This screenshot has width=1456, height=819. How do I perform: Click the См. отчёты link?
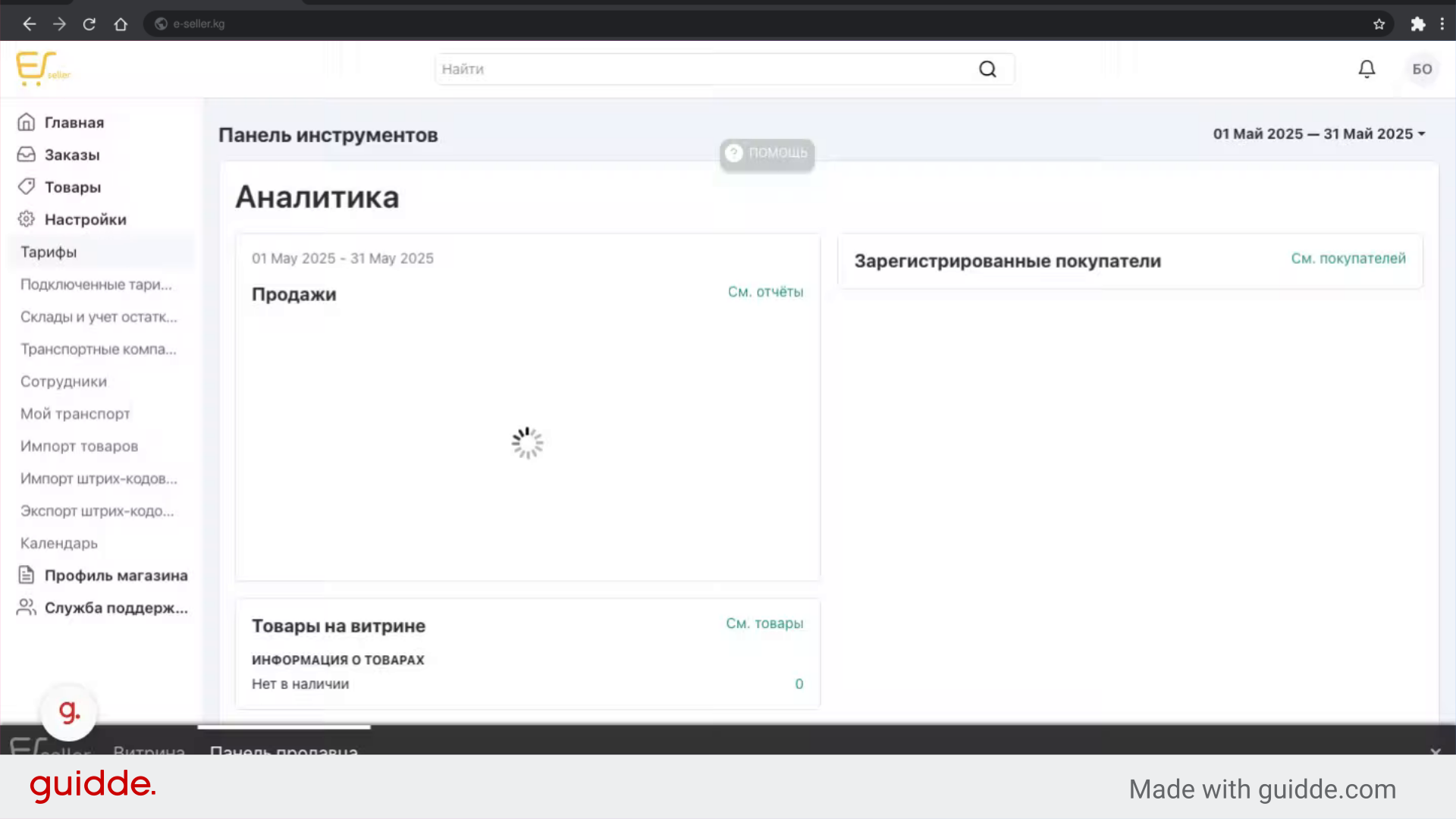[765, 292]
